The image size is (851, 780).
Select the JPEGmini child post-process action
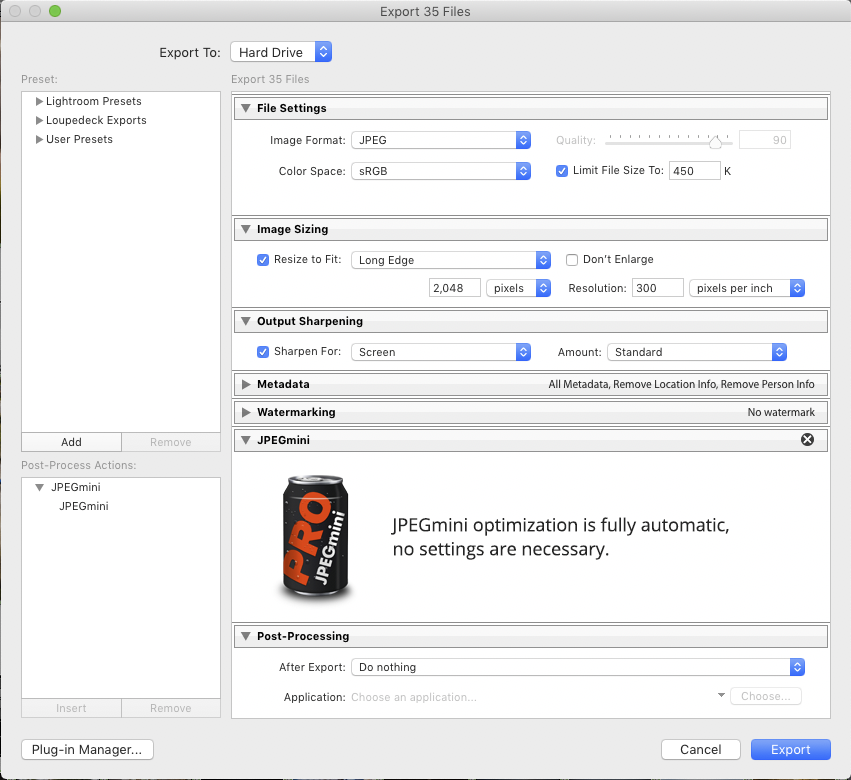click(84, 506)
